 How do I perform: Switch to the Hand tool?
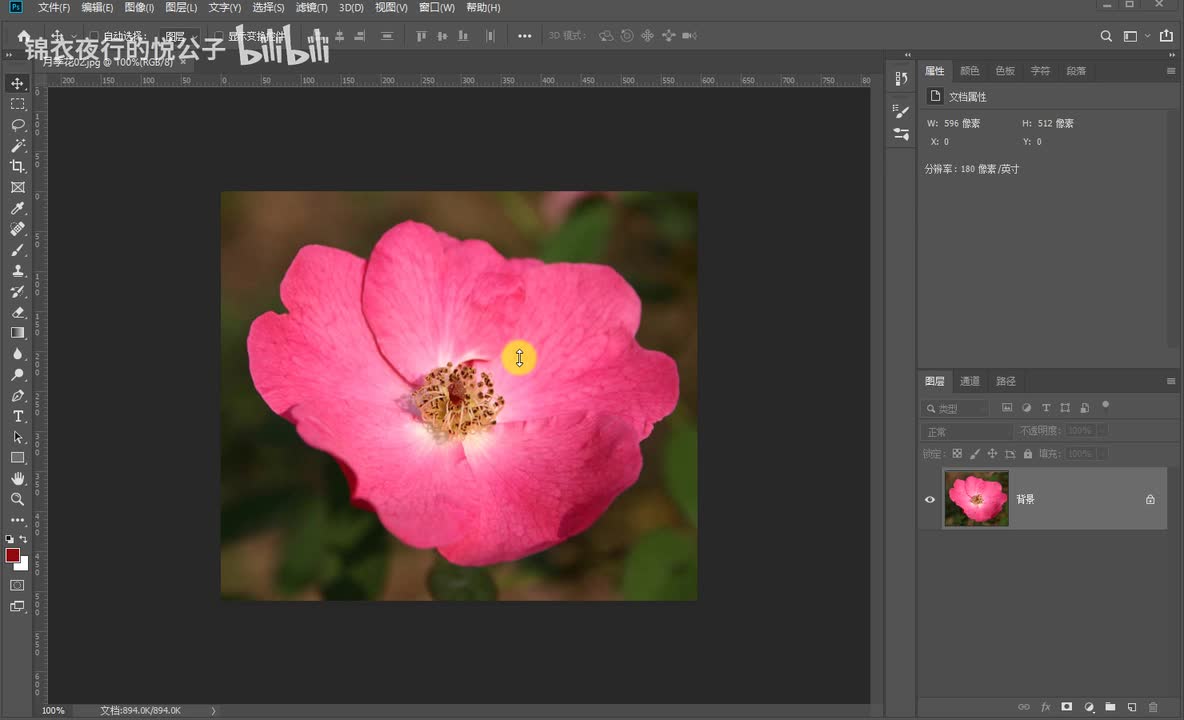point(18,478)
